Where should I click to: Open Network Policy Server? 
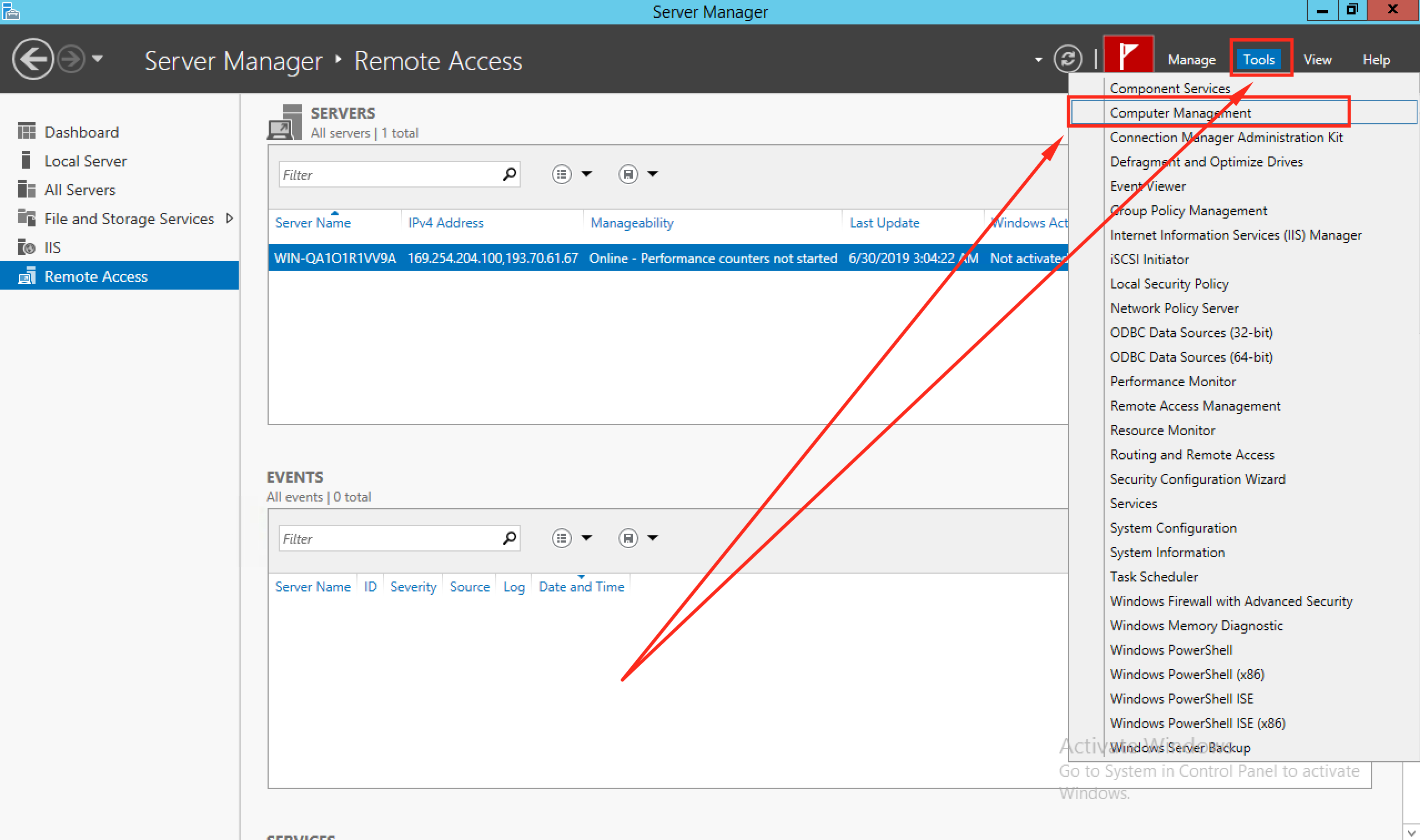1174,307
